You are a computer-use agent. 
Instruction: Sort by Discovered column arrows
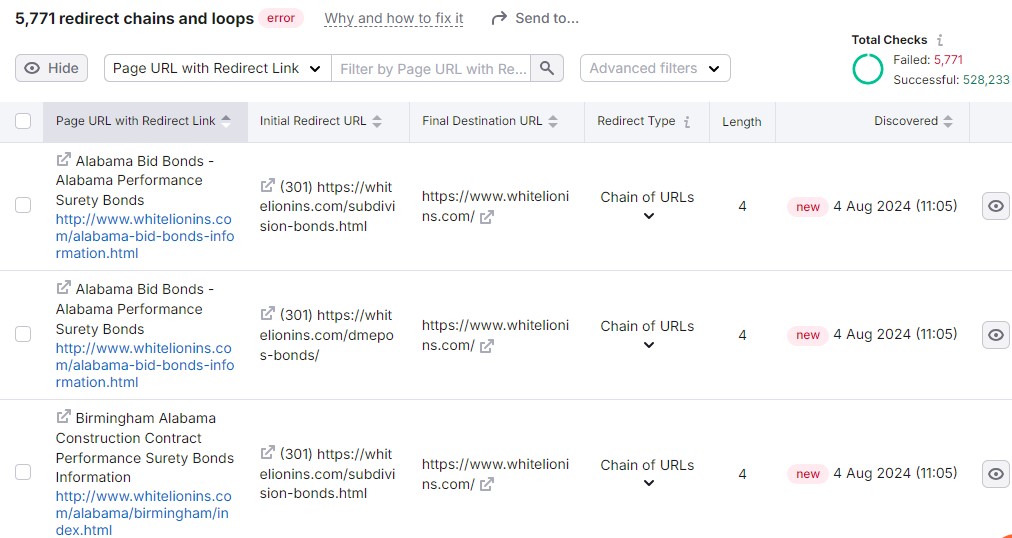[x=947, y=121]
